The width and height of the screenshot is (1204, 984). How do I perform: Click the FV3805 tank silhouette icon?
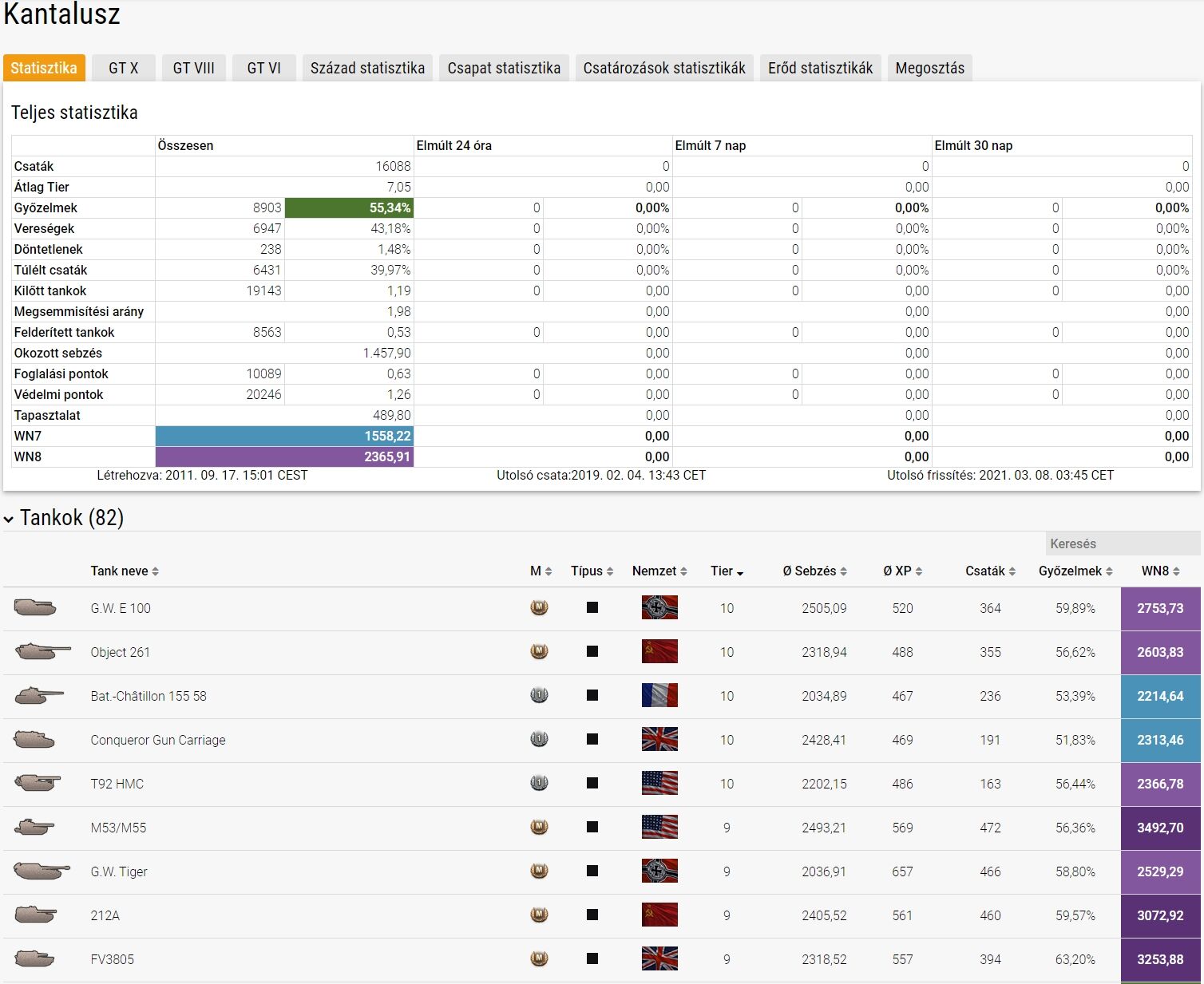[x=34, y=959]
